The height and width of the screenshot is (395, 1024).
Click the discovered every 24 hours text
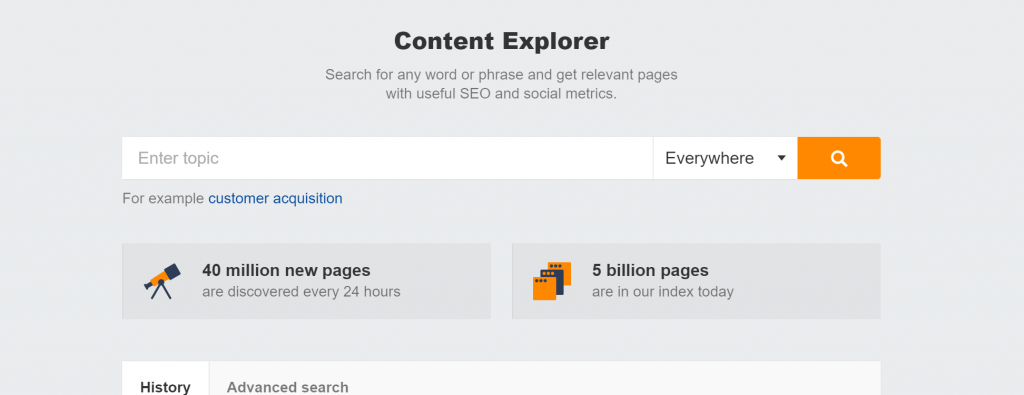tap(301, 291)
